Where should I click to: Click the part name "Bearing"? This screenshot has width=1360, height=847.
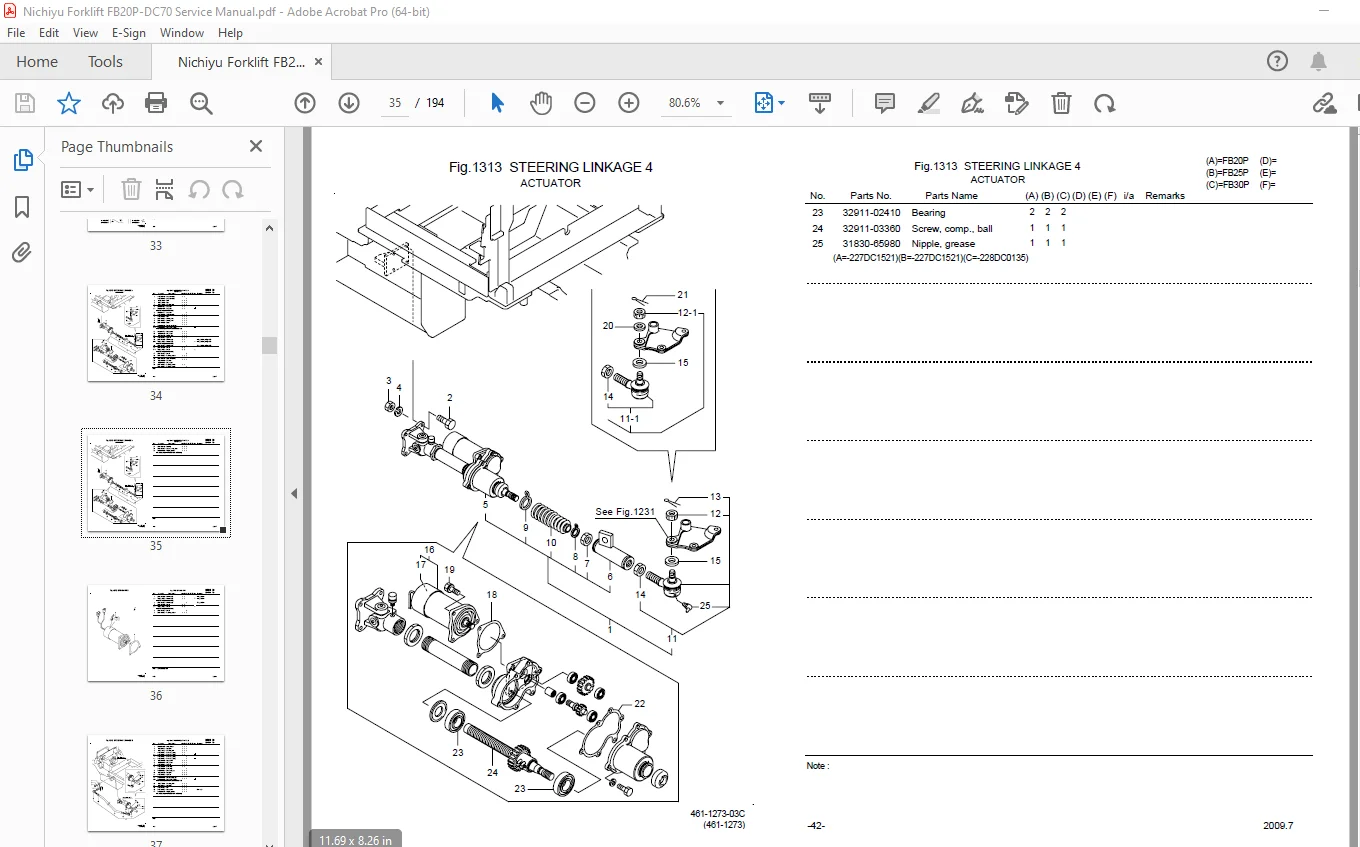(x=928, y=213)
